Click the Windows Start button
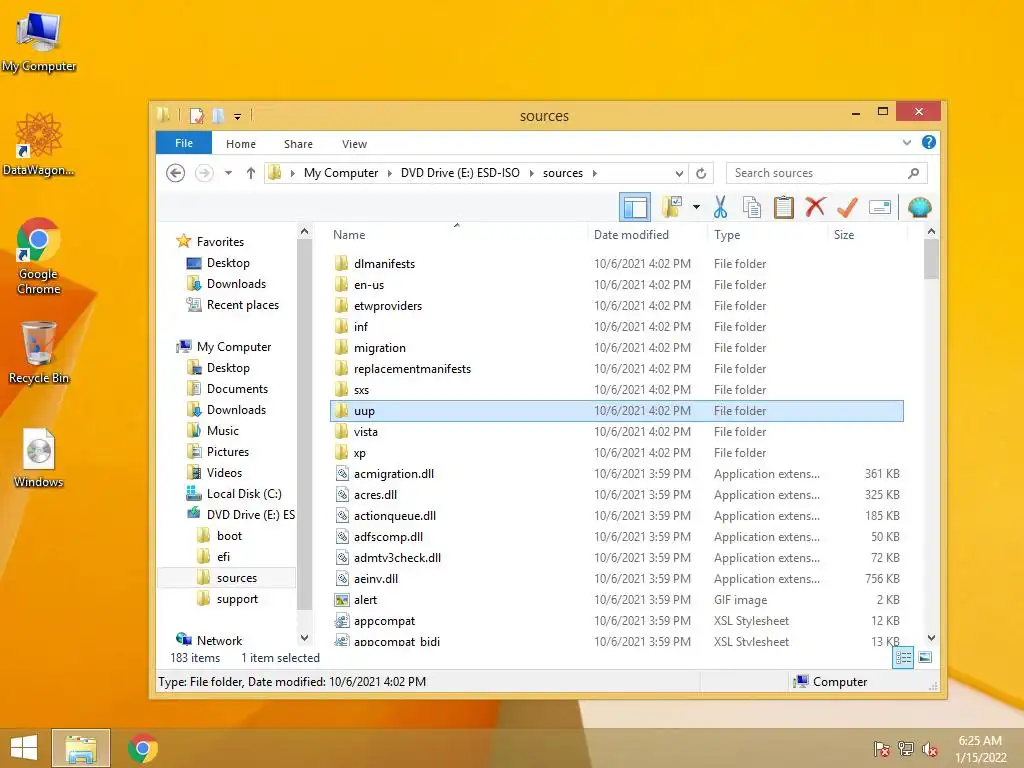 click(x=24, y=748)
